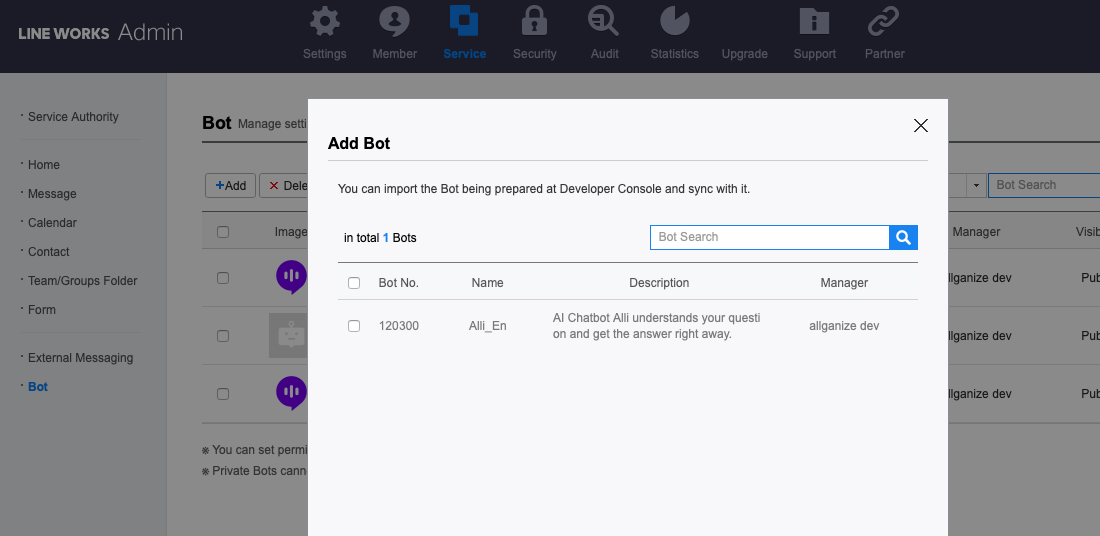
Task: Click the Delete button behind dialog
Action: point(284,186)
